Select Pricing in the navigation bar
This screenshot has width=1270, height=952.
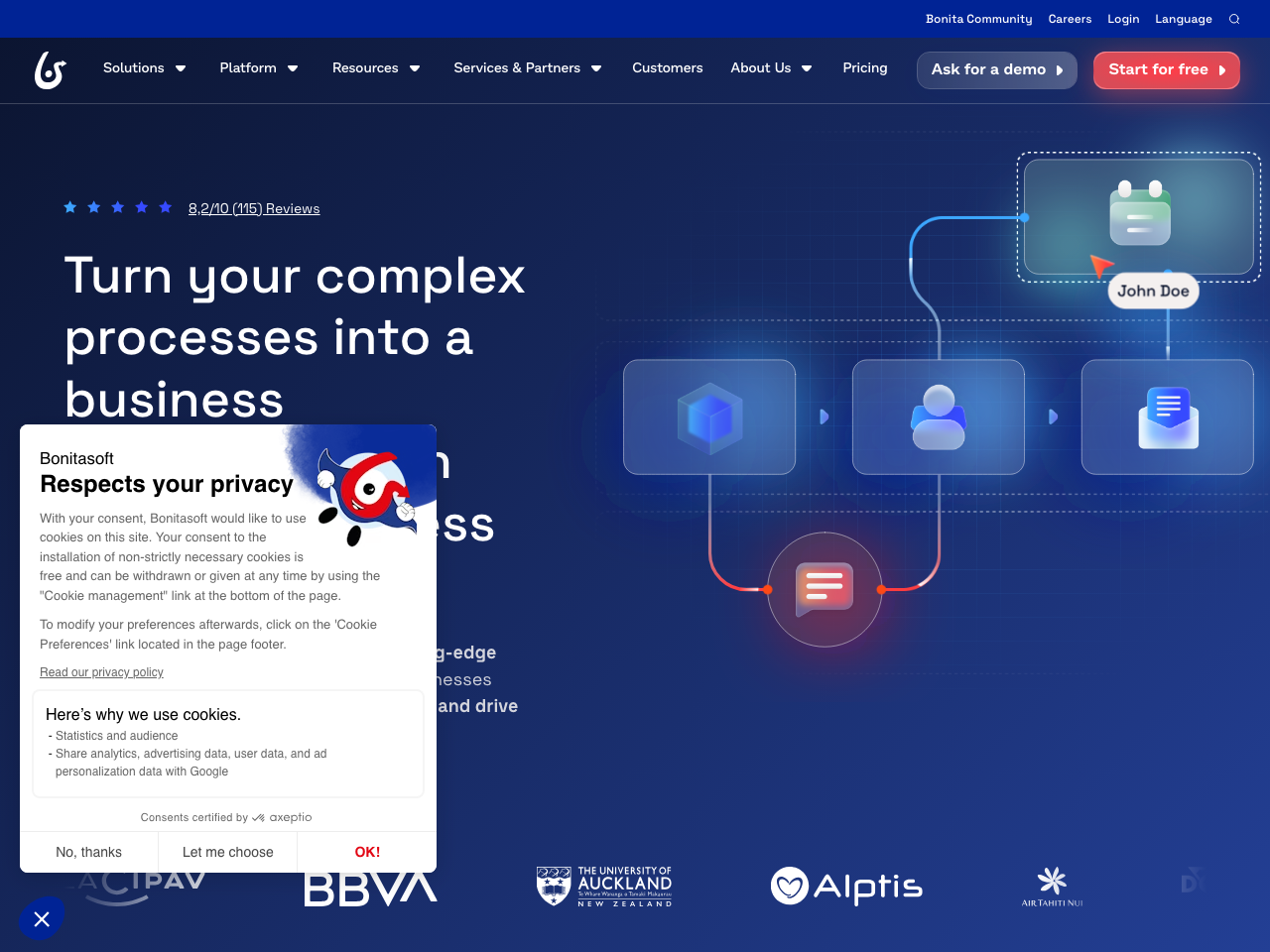tap(864, 69)
